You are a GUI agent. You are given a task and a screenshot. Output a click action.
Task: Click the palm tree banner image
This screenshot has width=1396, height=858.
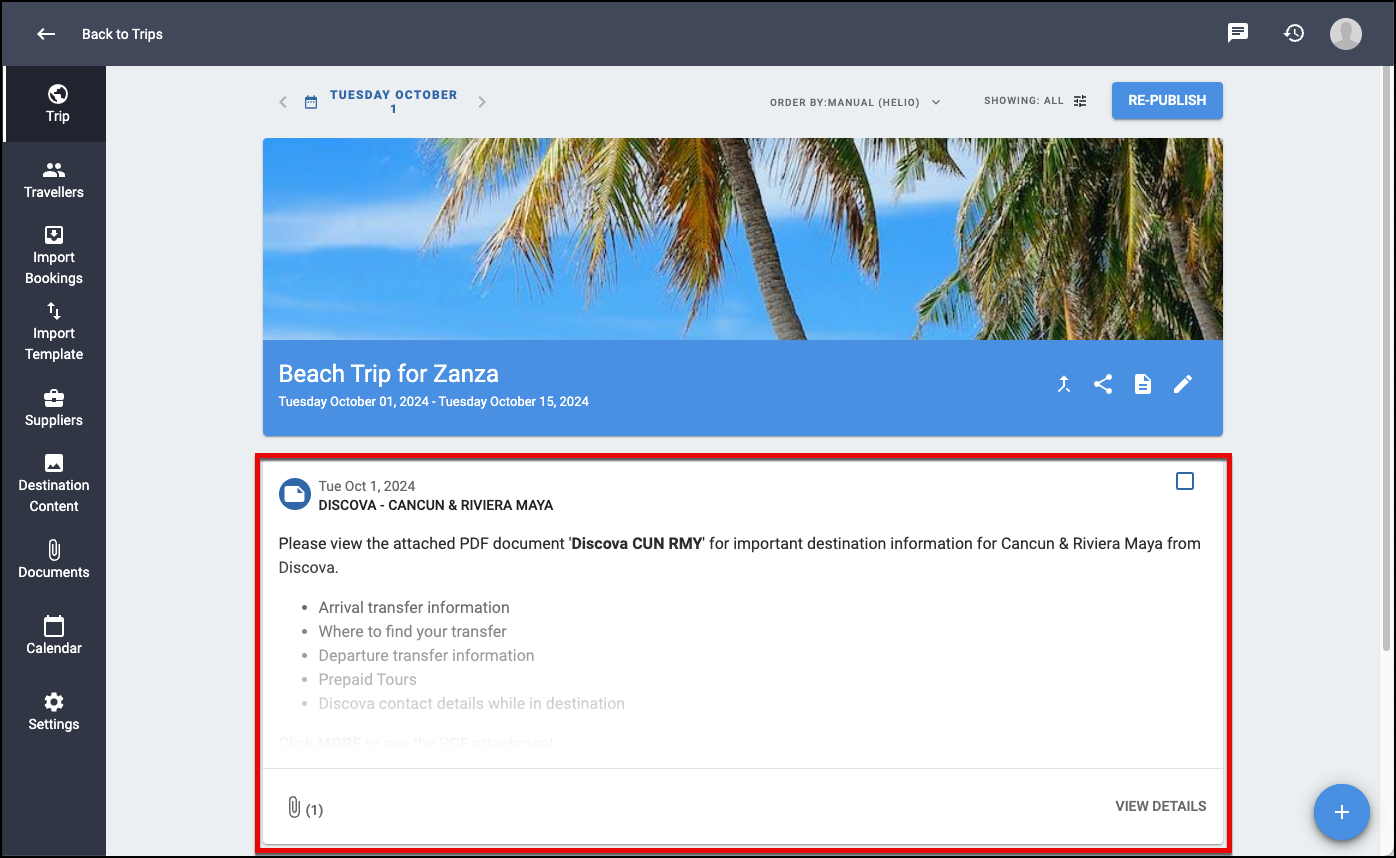pyautogui.click(x=743, y=239)
